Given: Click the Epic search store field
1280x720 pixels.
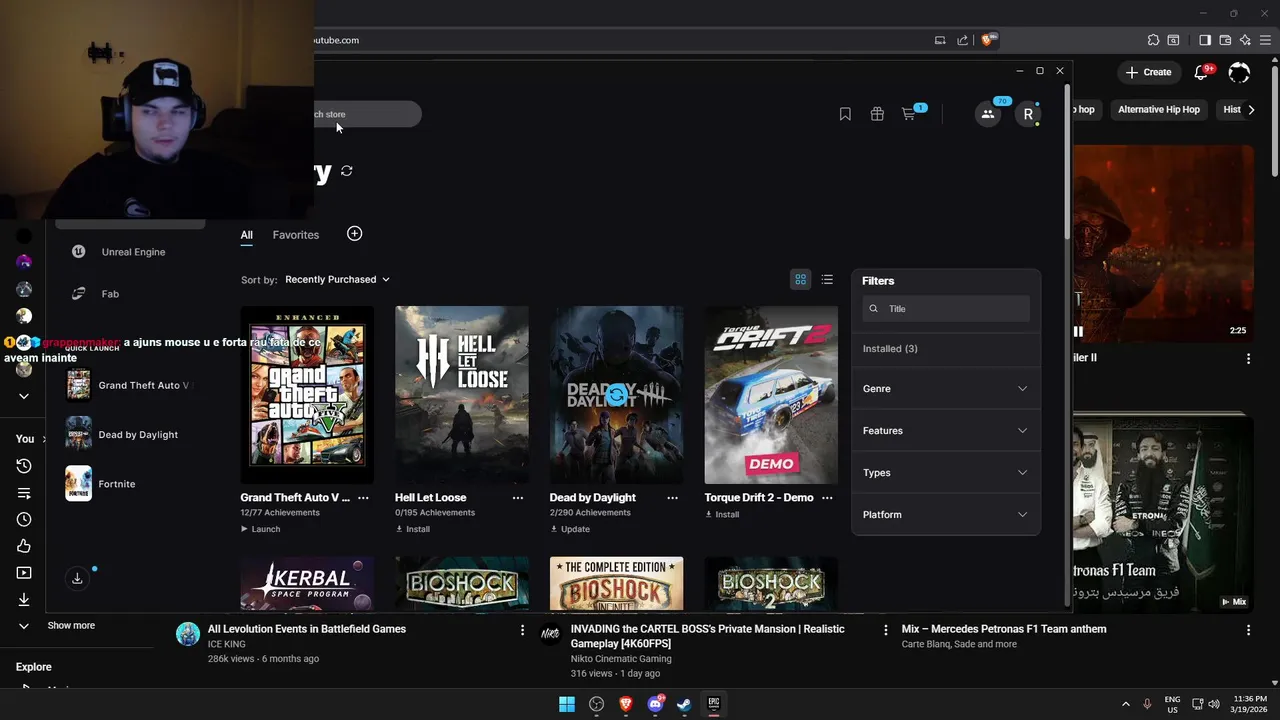Looking at the screenshot, I should pyautogui.click(x=365, y=114).
